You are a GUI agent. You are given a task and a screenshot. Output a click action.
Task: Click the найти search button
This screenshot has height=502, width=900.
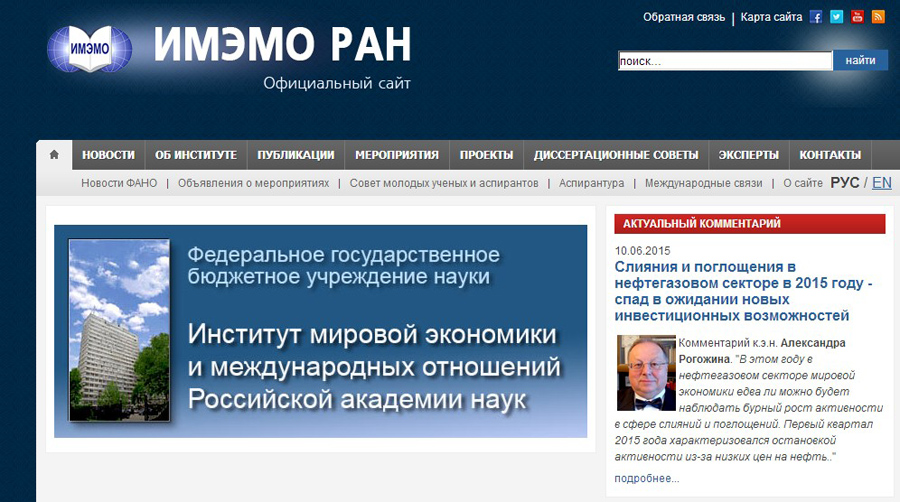pos(860,60)
